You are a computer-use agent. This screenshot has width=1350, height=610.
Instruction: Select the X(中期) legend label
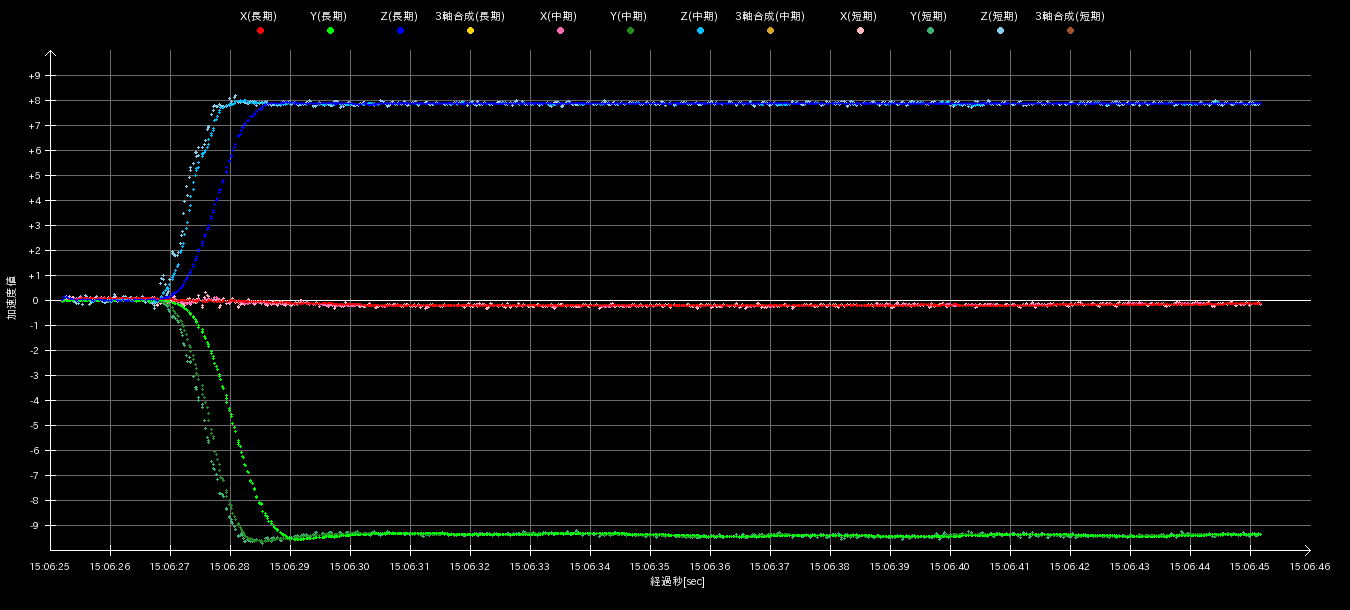coord(559,16)
